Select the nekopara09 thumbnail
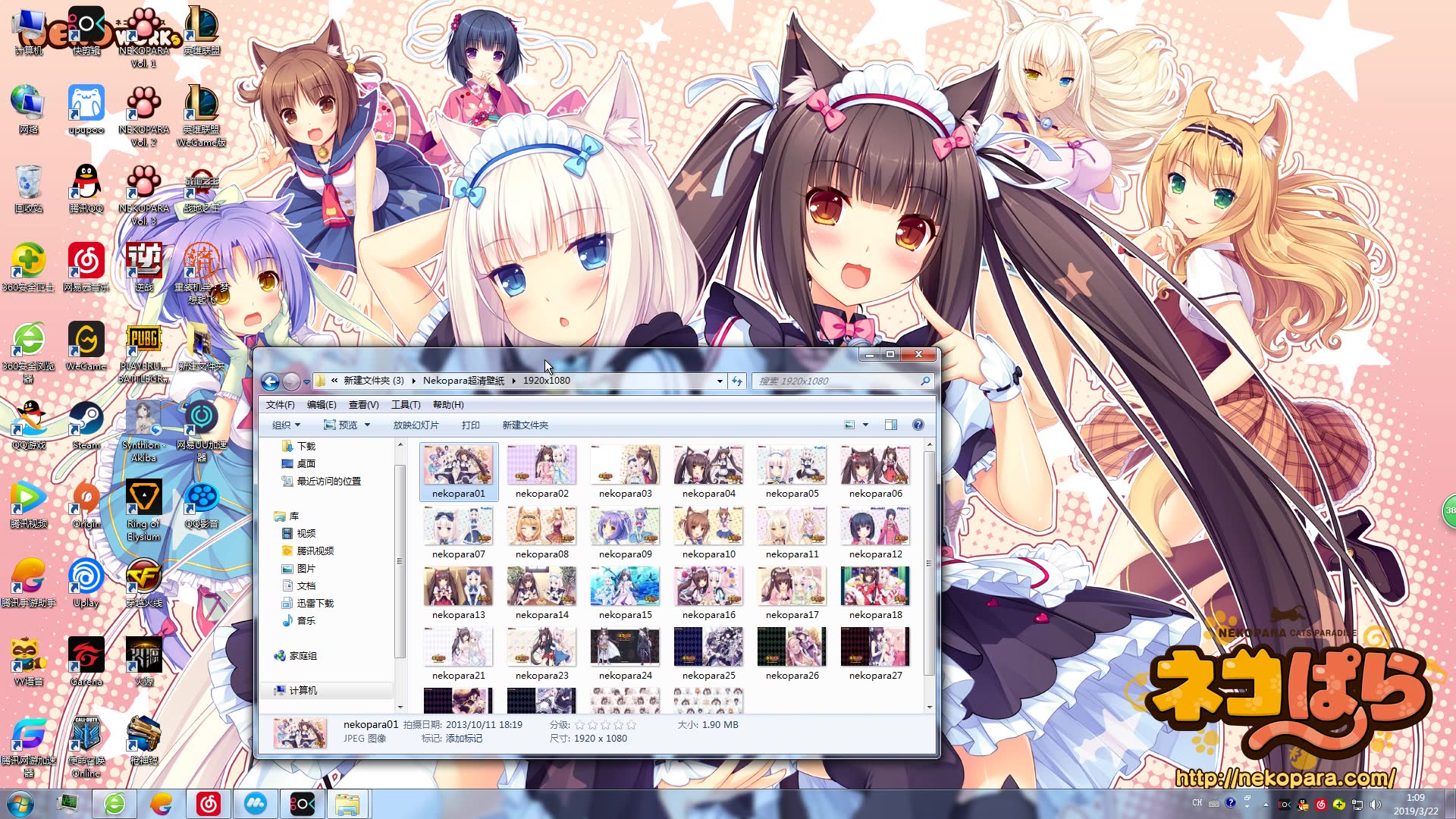 625,532
